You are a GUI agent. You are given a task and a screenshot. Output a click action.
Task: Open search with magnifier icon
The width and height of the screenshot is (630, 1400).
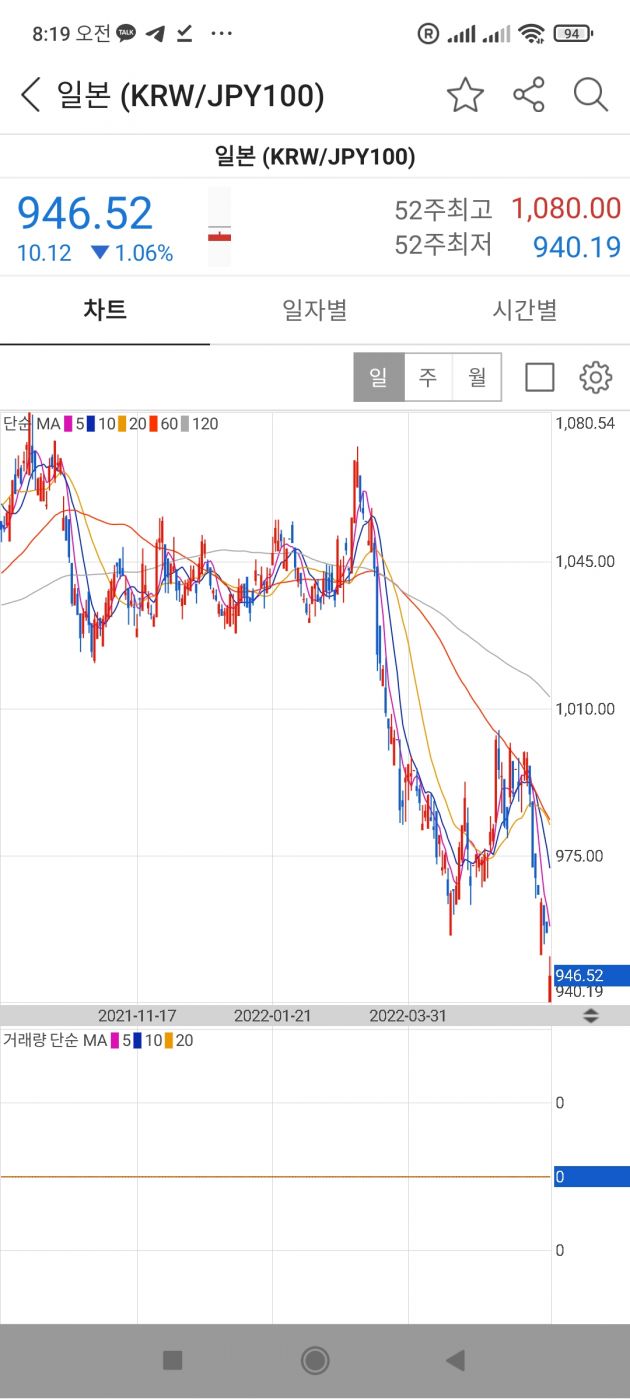pos(591,96)
